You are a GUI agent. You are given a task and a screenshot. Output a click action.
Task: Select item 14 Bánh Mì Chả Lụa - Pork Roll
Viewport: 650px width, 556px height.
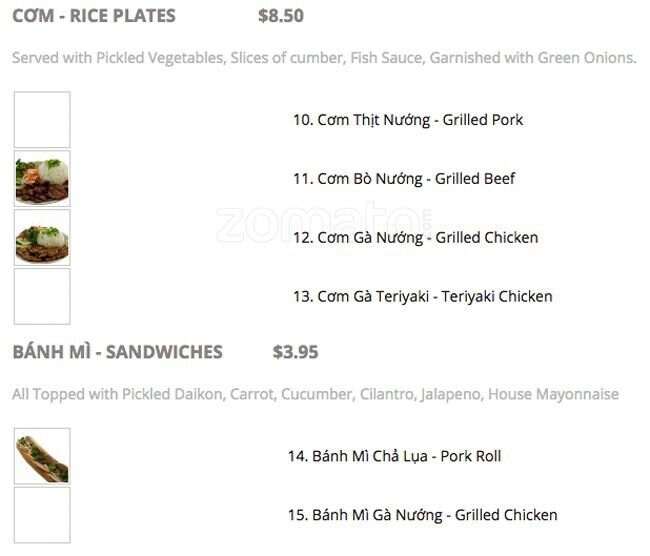pos(394,456)
